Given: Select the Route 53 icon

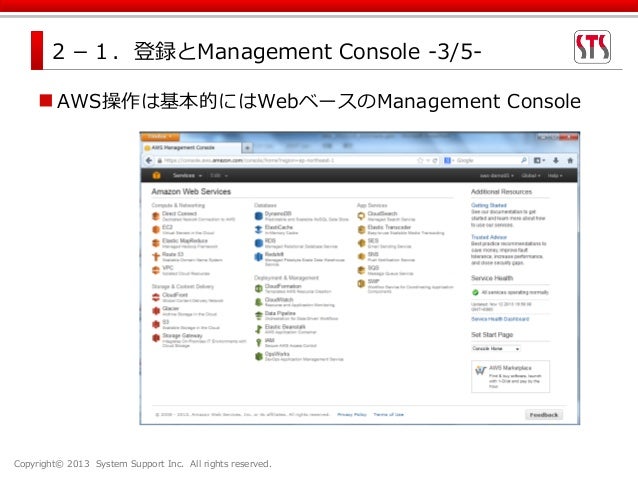Looking at the screenshot, I should click(x=156, y=256).
